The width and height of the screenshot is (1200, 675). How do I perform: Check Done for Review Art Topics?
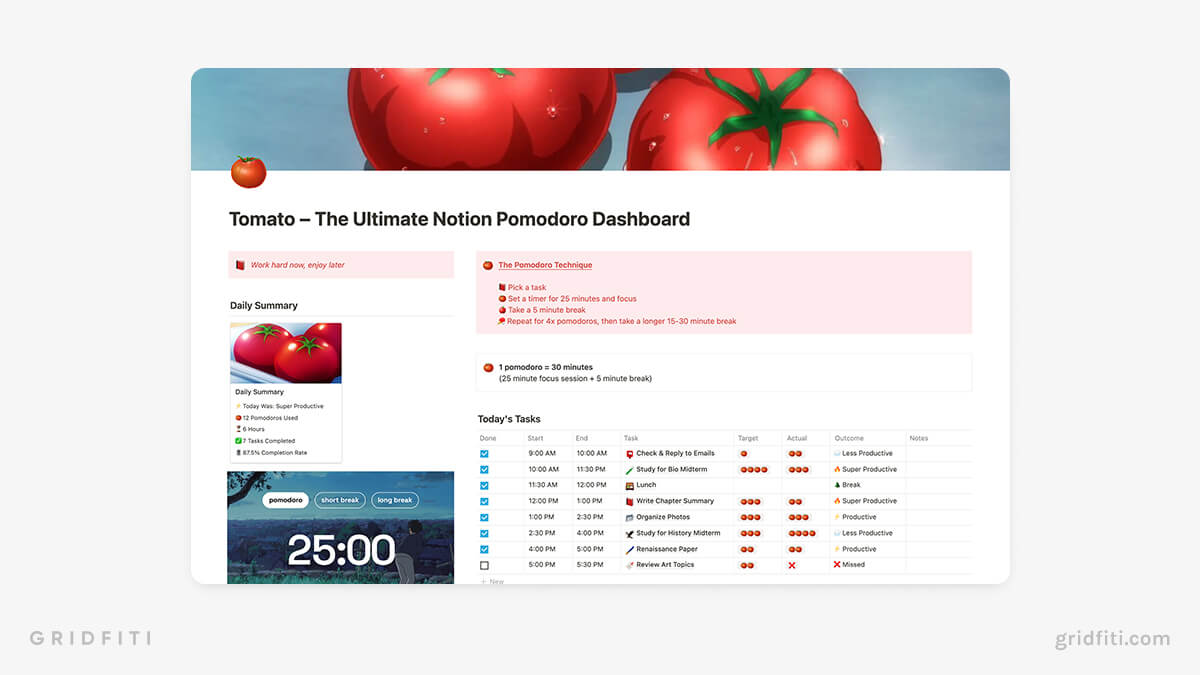tap(484, 565)
